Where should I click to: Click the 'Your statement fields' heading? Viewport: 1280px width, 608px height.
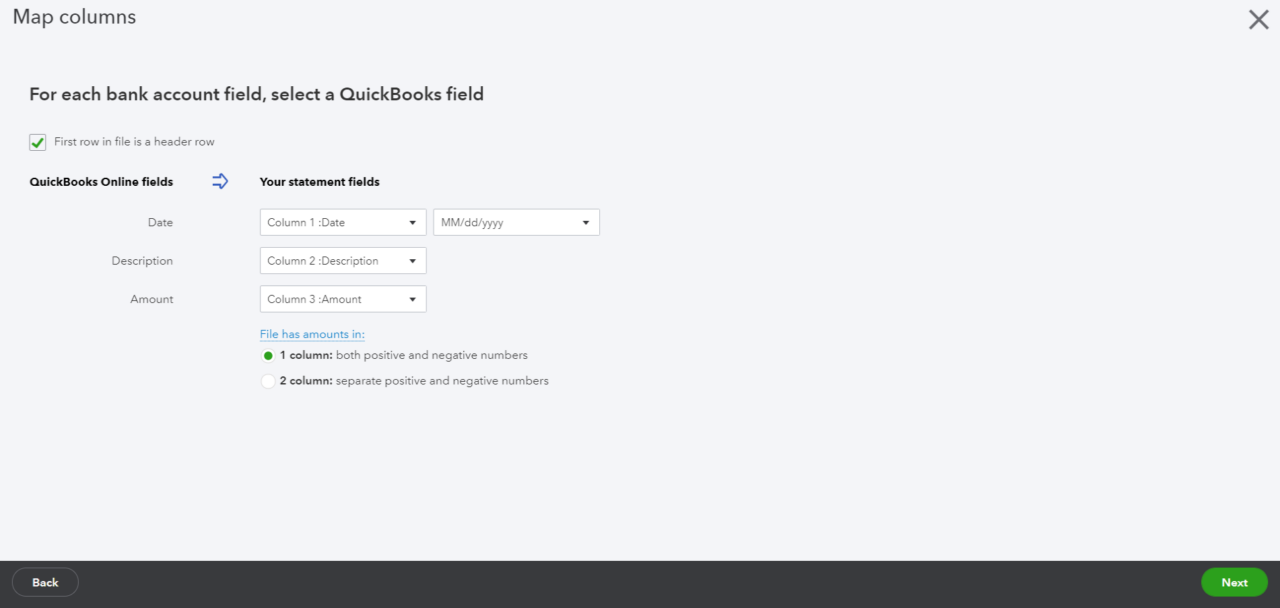[x=319, y=182]
